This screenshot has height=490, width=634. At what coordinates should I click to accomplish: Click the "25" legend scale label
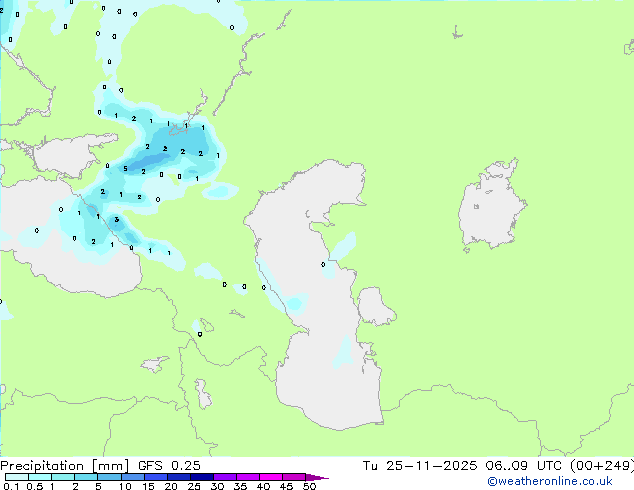(194, 486)
